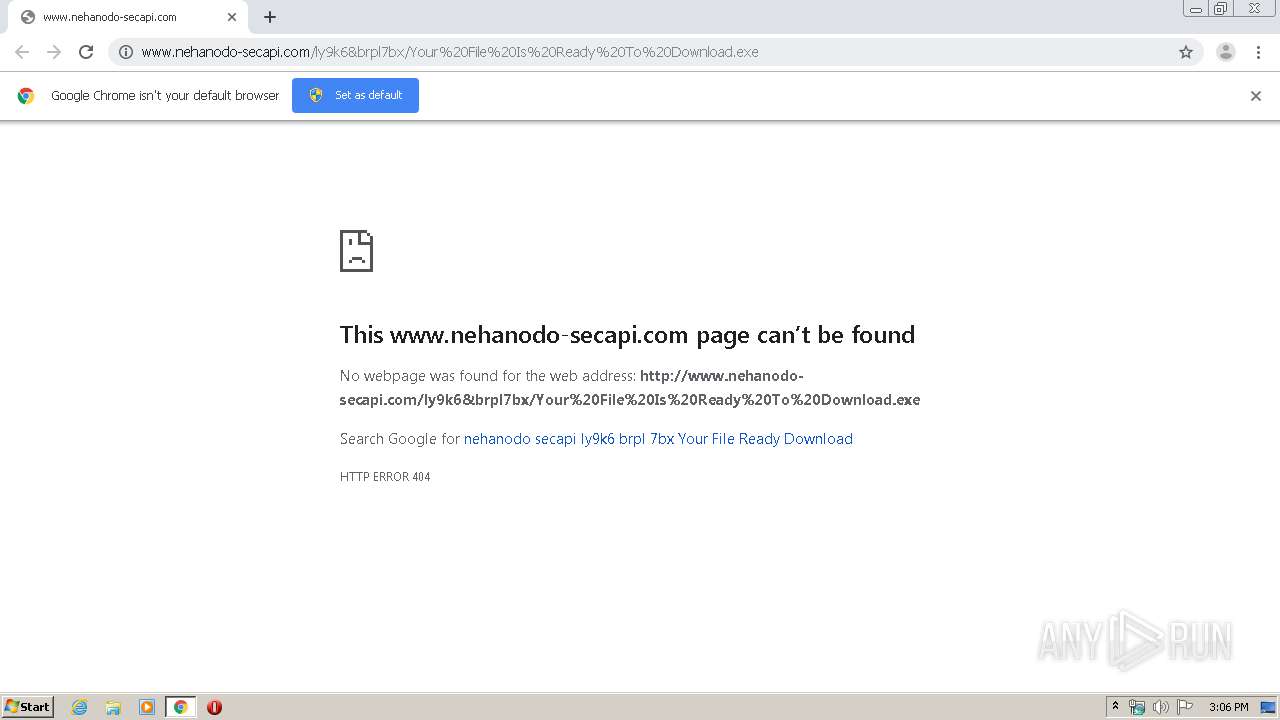This screenshot has height=720, width=1280.
Task: Reload the page with the refresh icon
Action: click(86, 52)
